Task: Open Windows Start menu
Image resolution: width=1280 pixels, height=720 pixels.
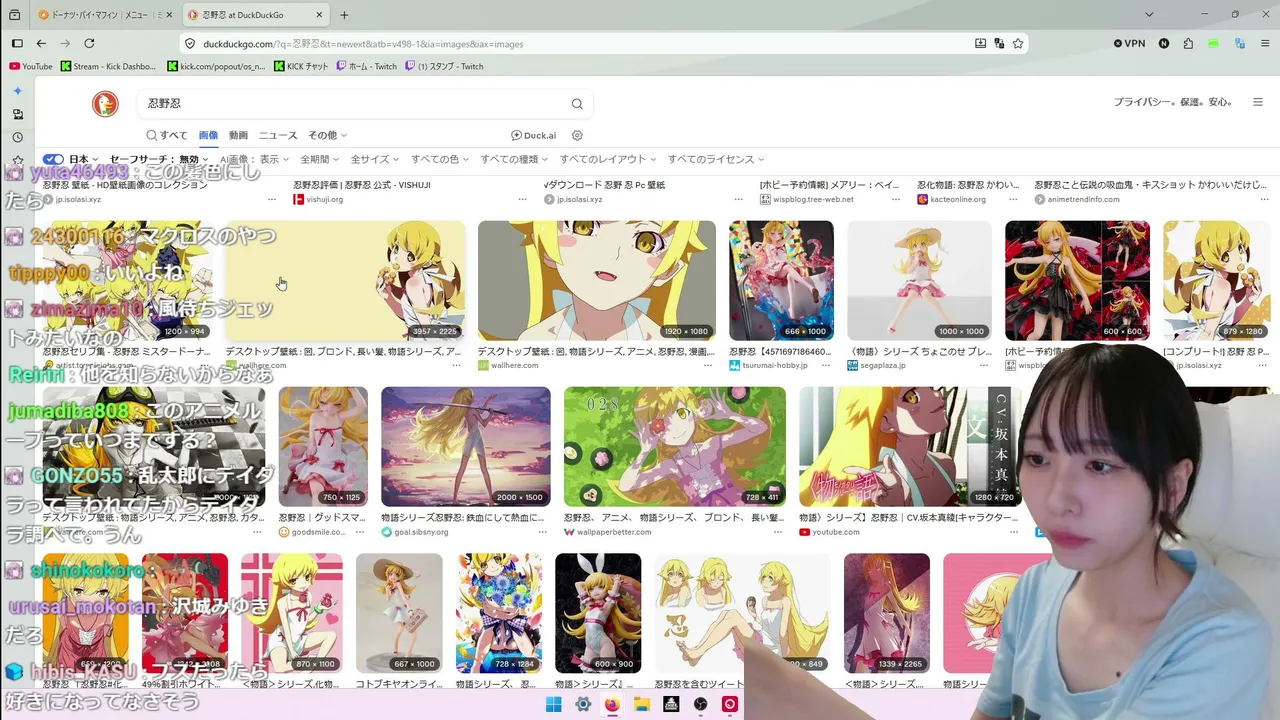Action: [x=554, y=705]
